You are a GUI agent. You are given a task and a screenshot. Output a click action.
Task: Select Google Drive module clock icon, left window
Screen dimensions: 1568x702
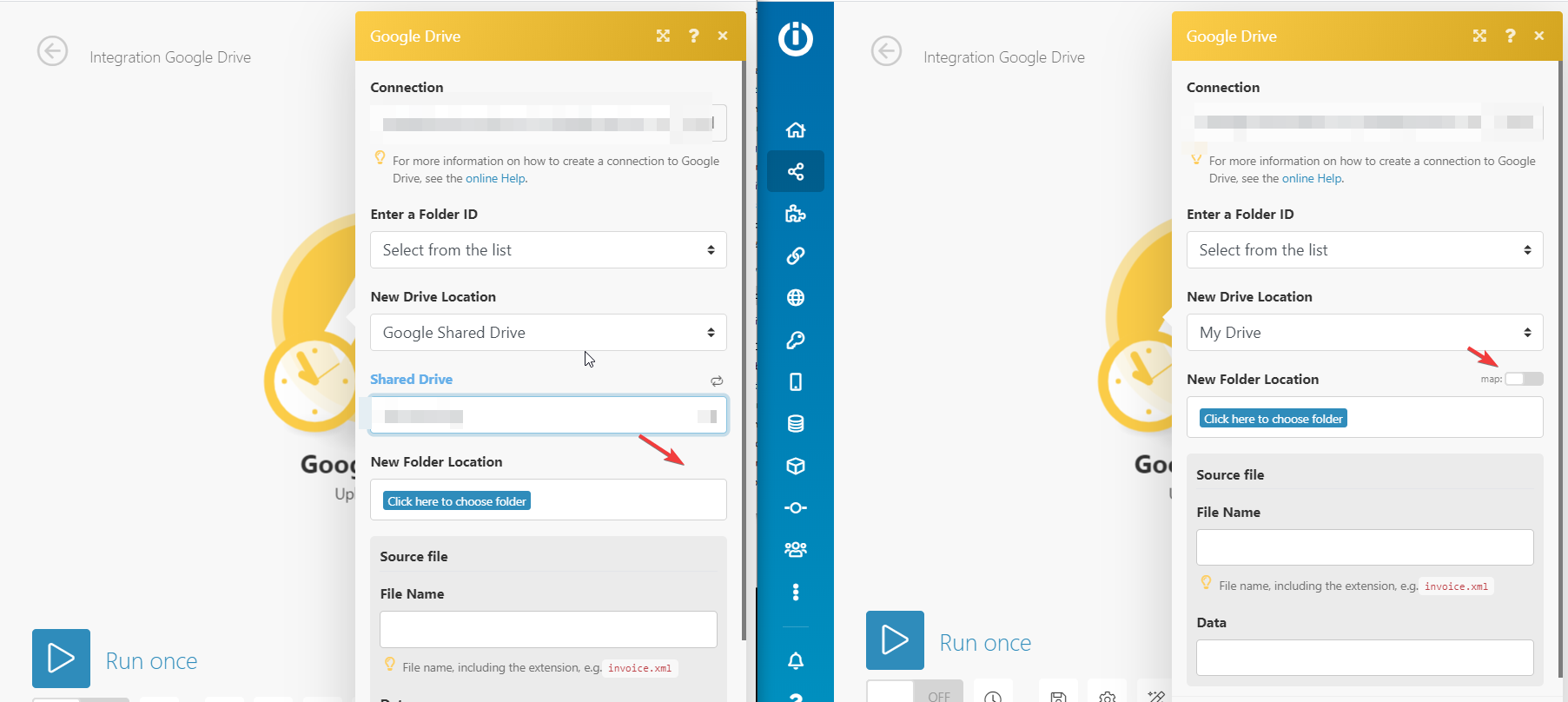pyautogui.click(x=311, y=381)
